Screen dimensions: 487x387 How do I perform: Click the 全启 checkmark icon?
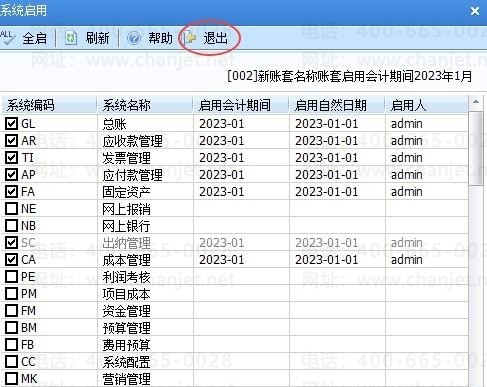coord(7,37)
